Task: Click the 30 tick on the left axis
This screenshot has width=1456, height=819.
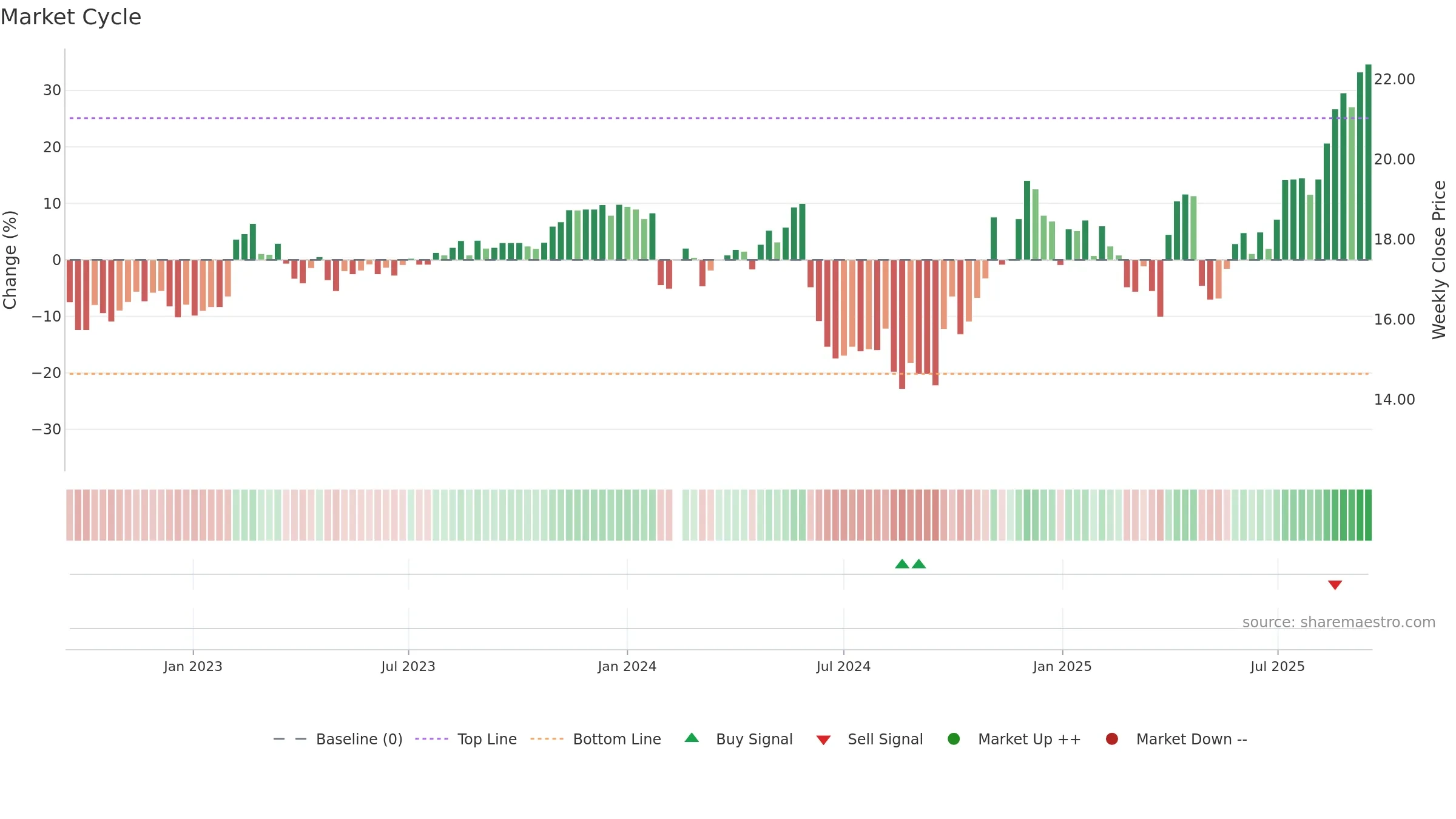Action: point(52,90)
